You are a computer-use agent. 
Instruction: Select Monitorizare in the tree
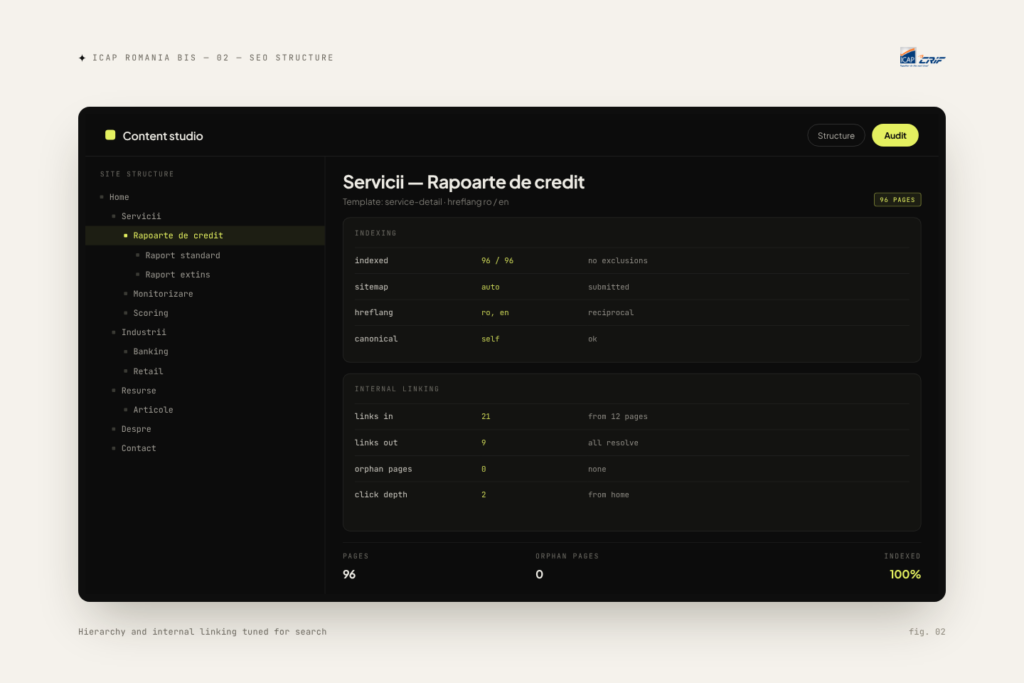[163, 294]
